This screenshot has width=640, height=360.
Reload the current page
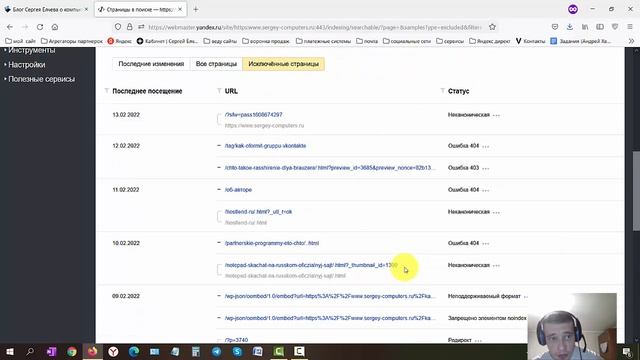40,27
